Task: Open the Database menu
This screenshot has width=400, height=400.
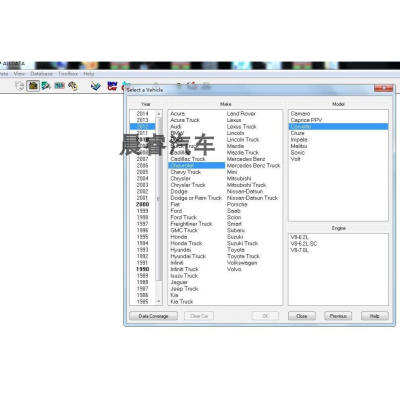Action: pos(42,74)
